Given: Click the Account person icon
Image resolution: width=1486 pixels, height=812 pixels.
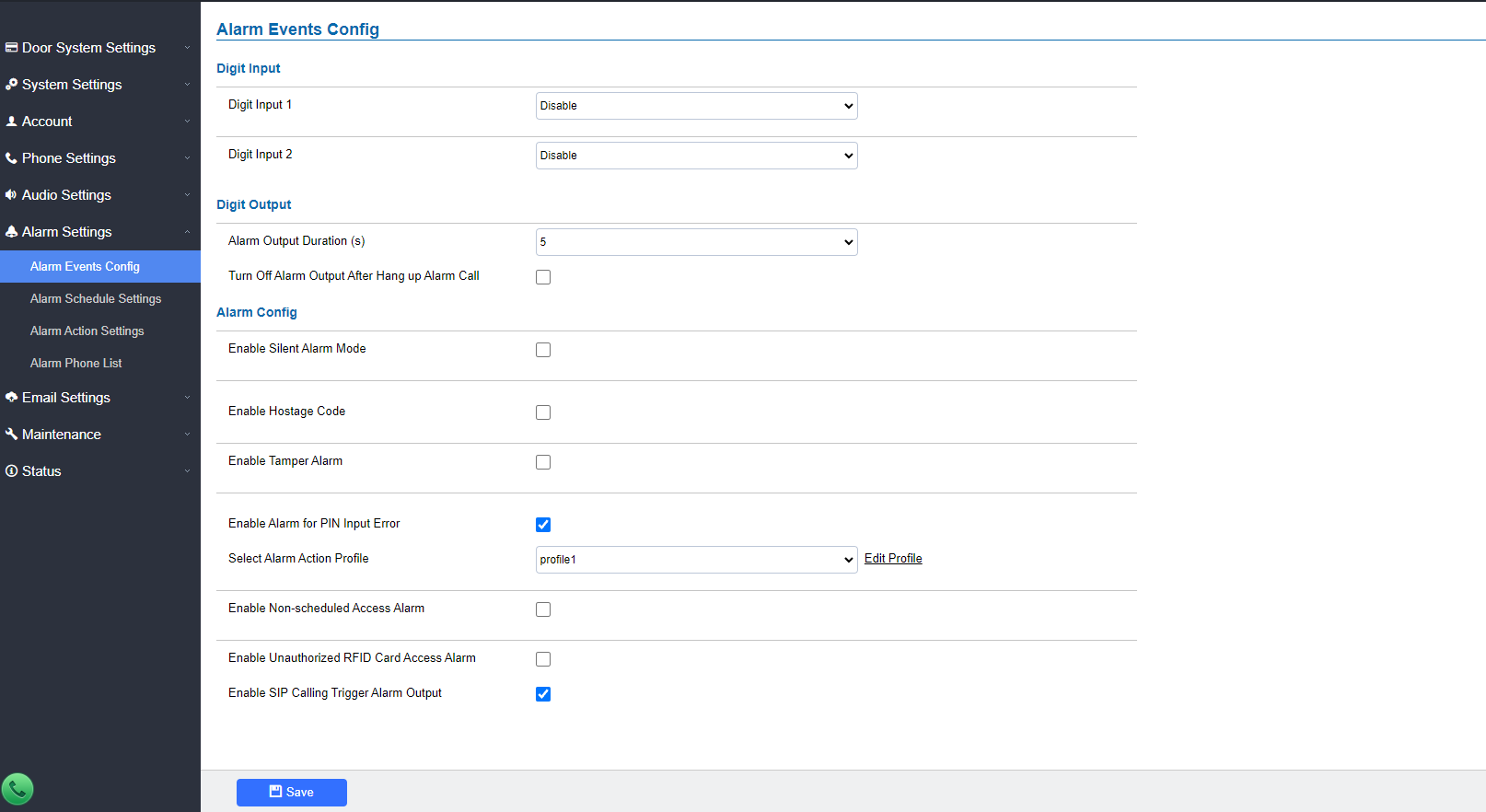Looking at the screenshot, I should point(11,121).
